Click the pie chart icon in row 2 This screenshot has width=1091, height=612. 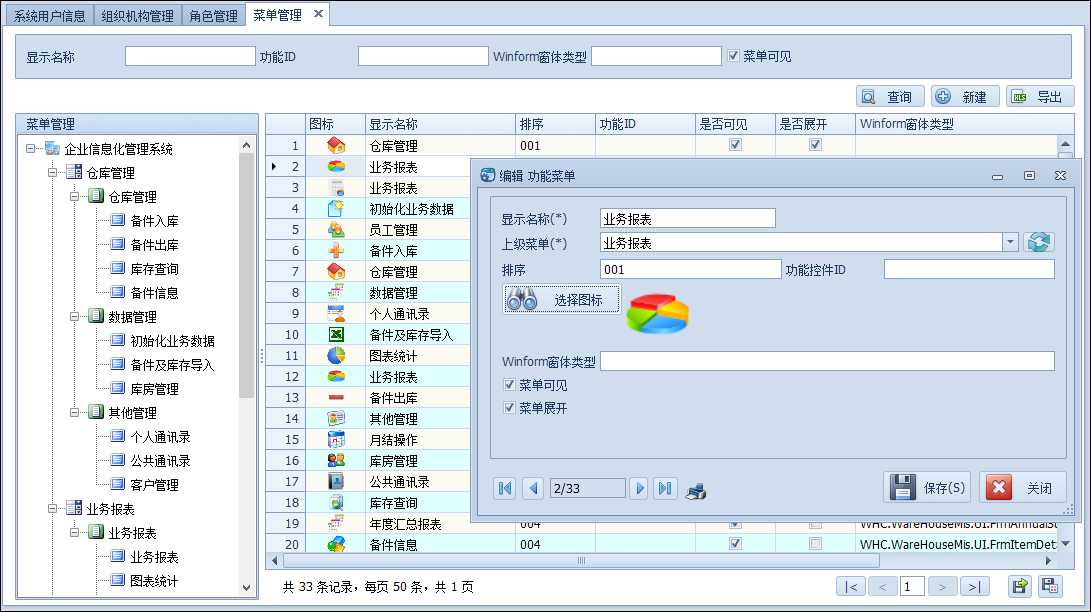[x=336, y=167]
